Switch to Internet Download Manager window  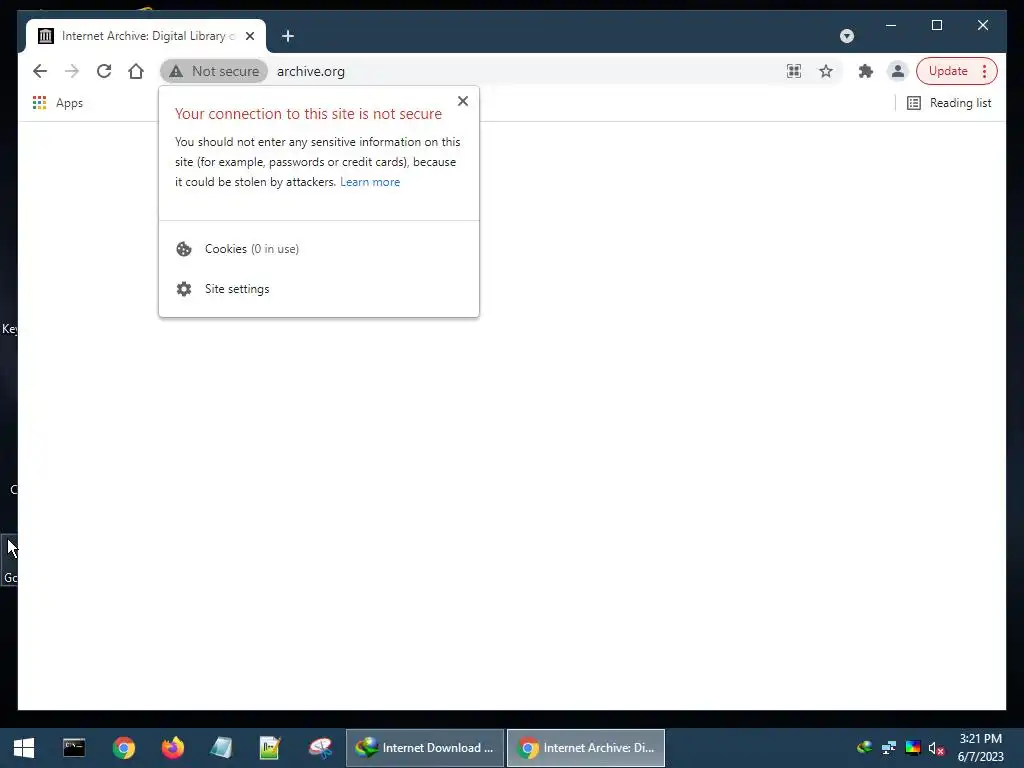click(x=425, y=748)
